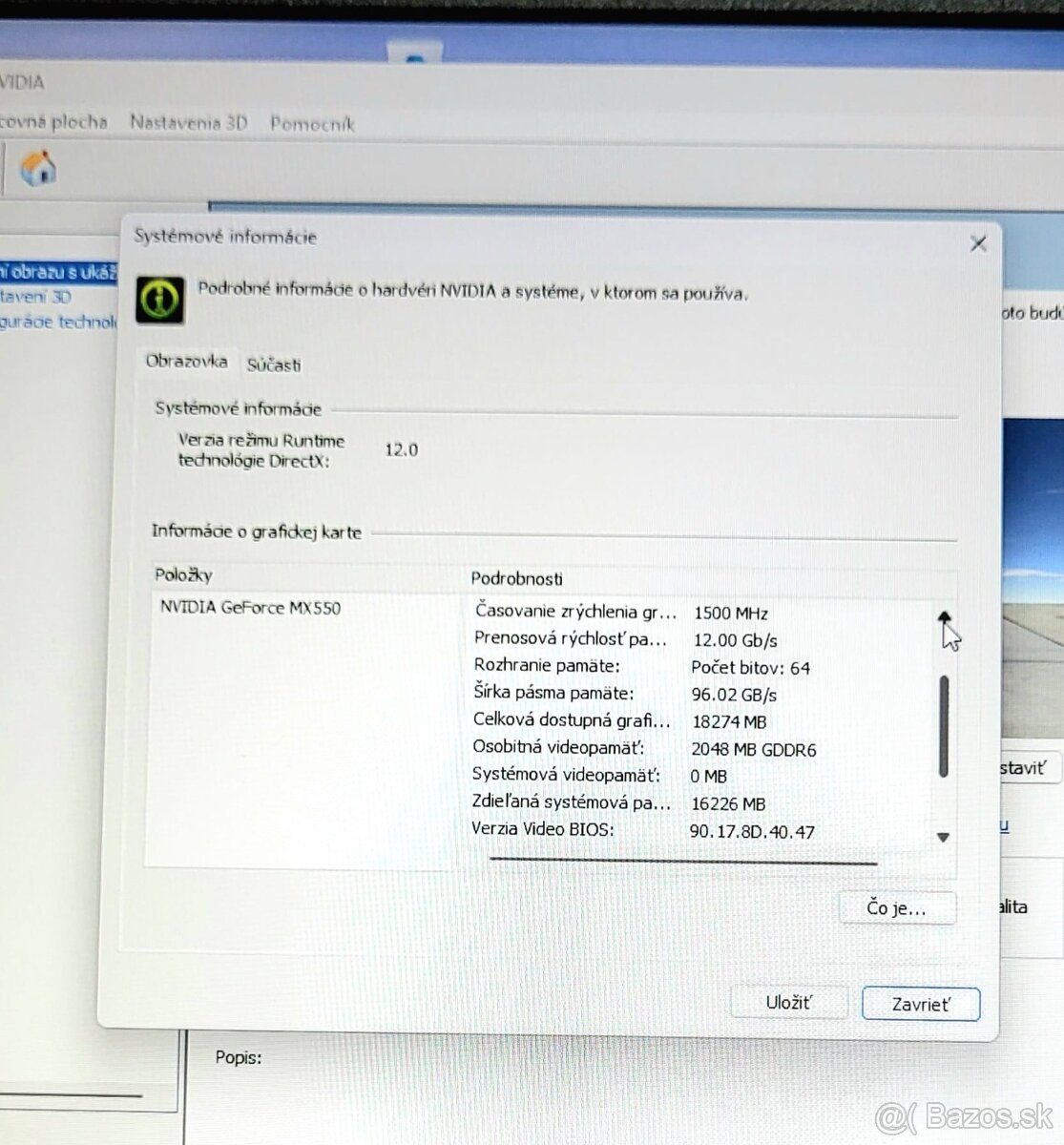The image size is (1064, 1145).
Task: Click the vertical scrollbar thumb in details
Action: (x=944, y=726)
